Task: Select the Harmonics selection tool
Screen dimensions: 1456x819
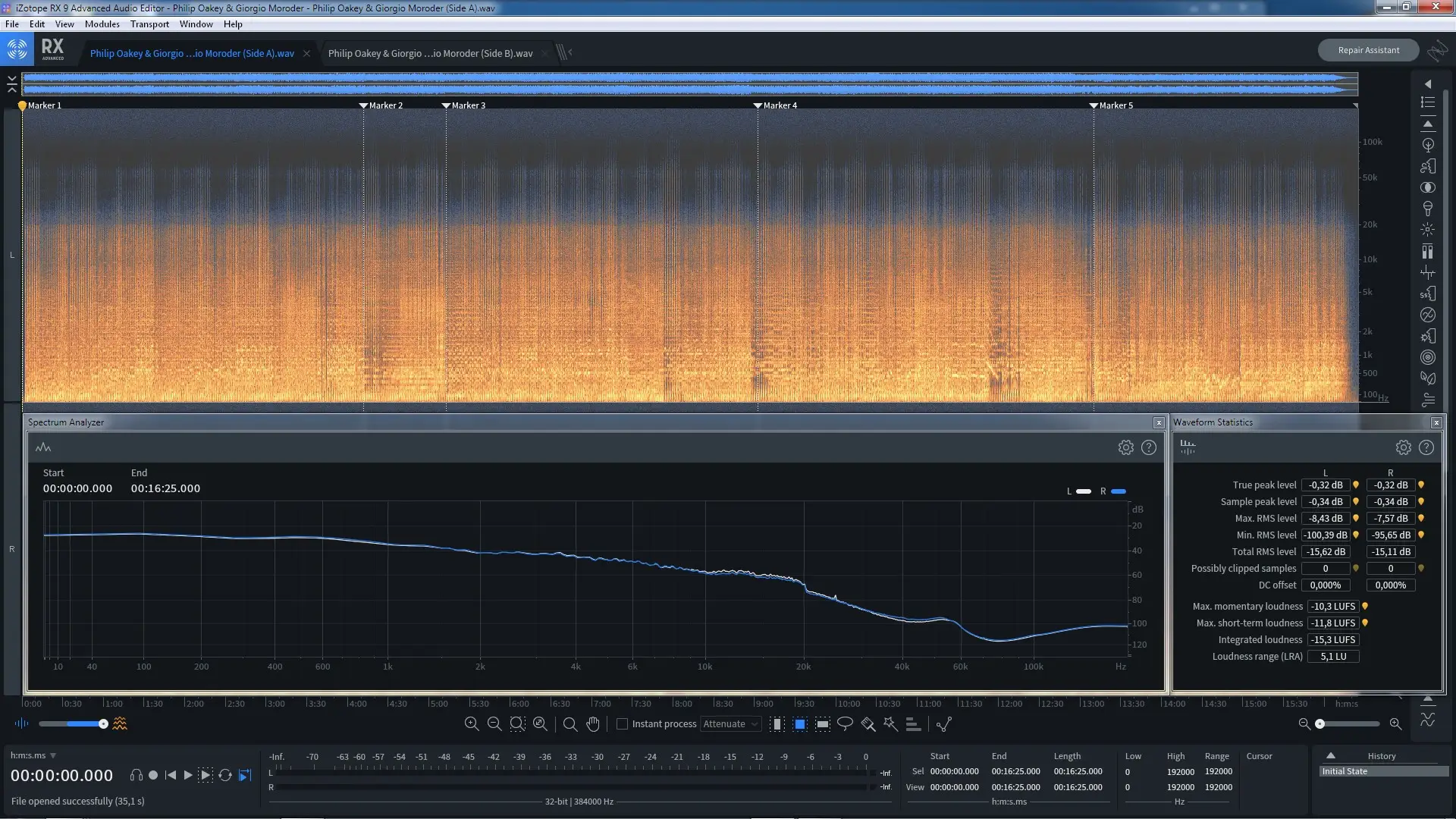Action: click(913, 724)
